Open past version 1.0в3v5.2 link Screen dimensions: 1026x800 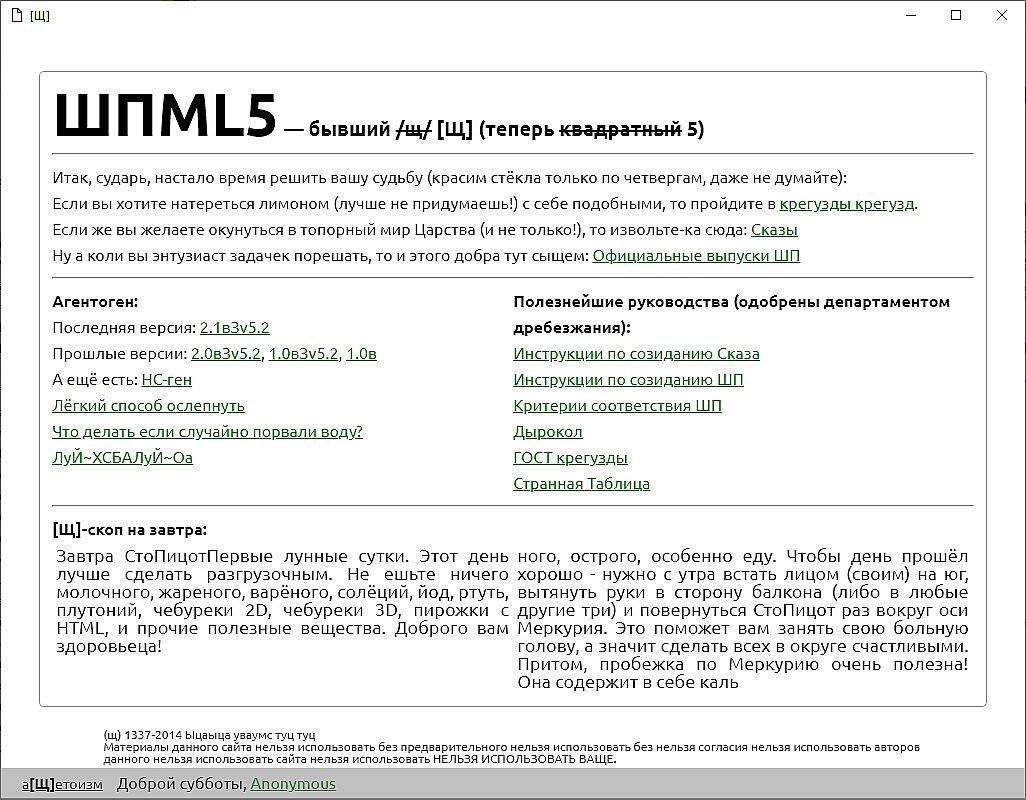pyautogui.click(x=304, y=354)
